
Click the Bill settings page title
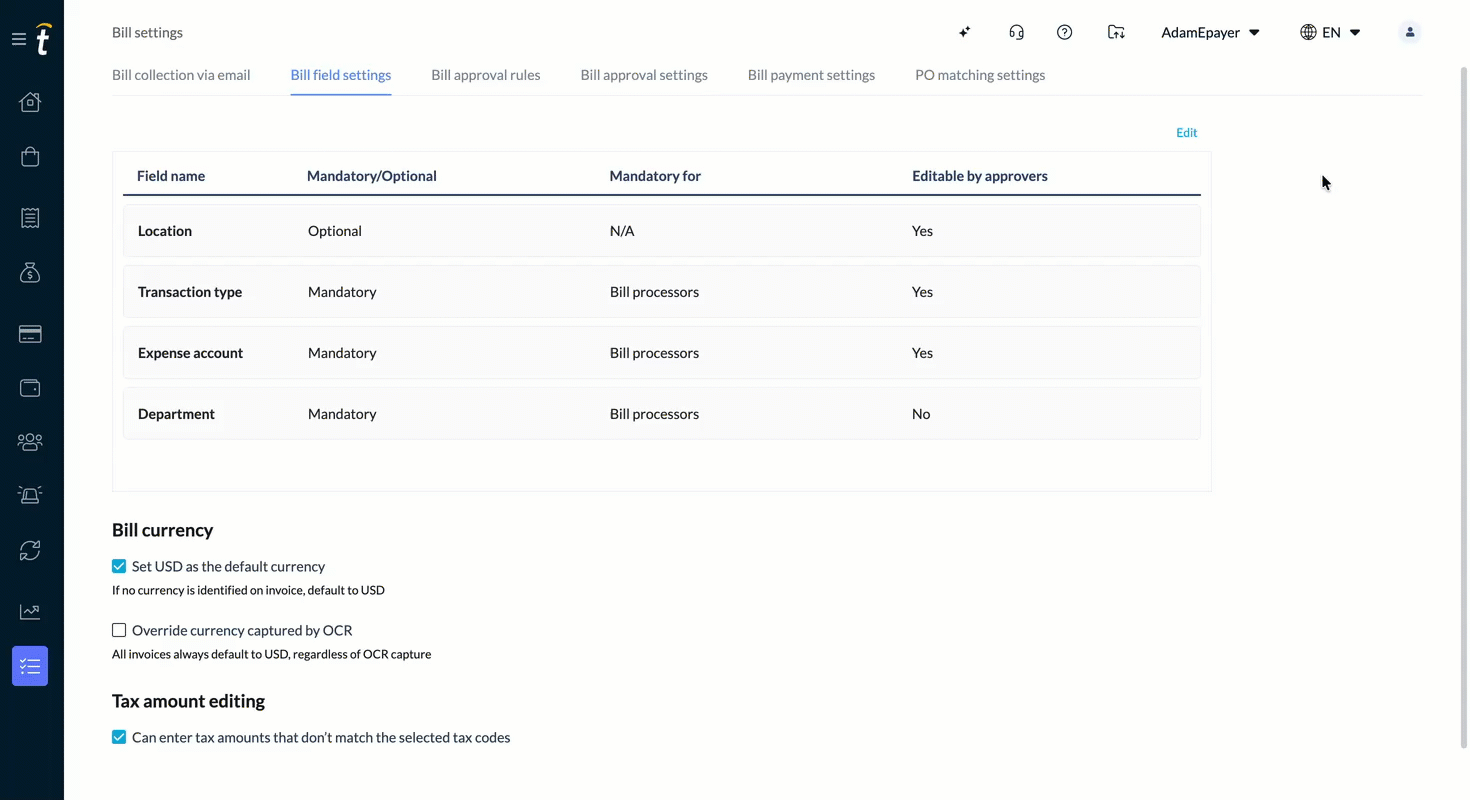tap(147, 32)
